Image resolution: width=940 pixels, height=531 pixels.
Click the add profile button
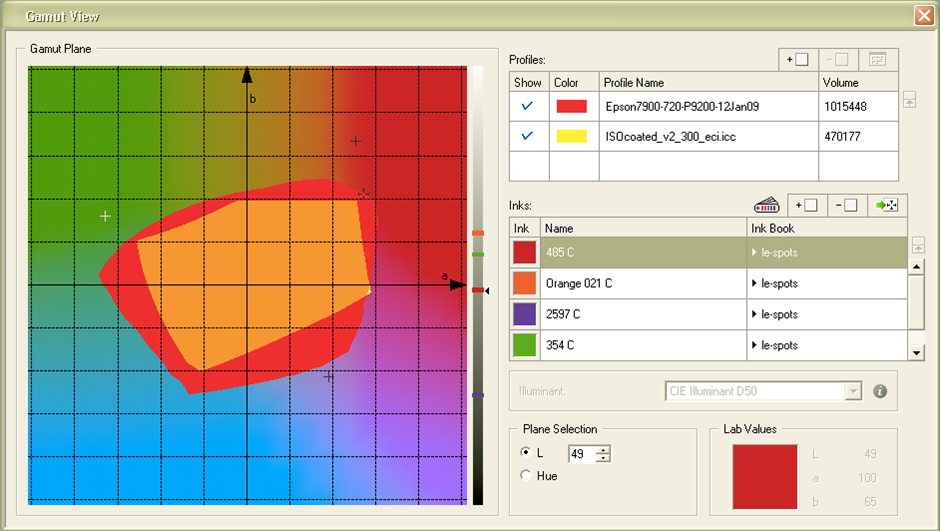(798, 60)
